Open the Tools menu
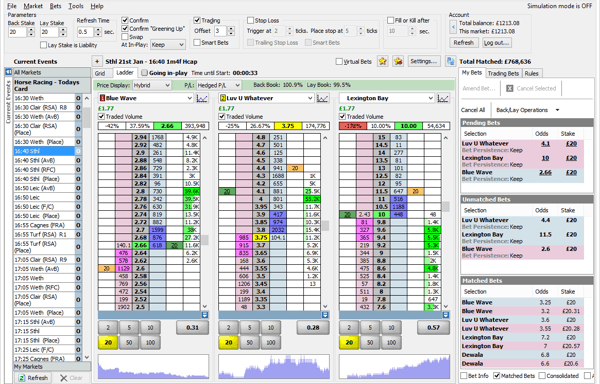This screenshot has height=384, width=600. (76, 6)
